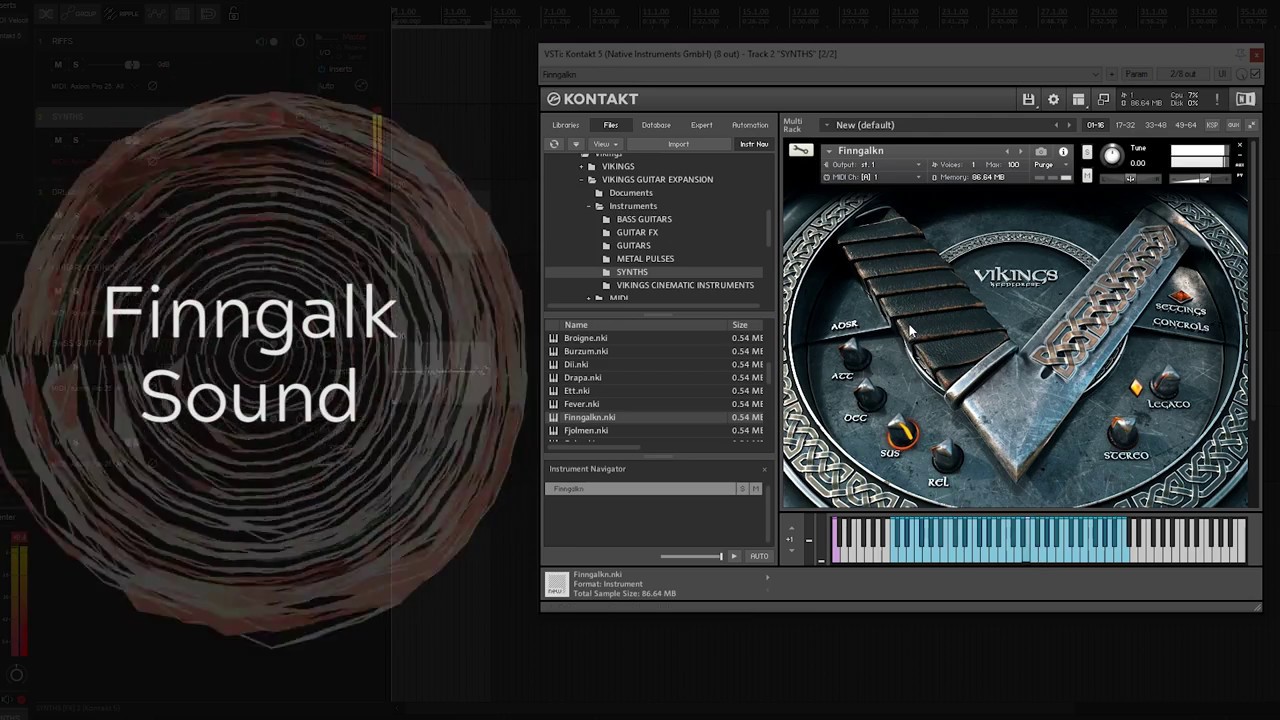Close the Instrument Navigator pane
1280x720 pixels.
tap(765, 469)
